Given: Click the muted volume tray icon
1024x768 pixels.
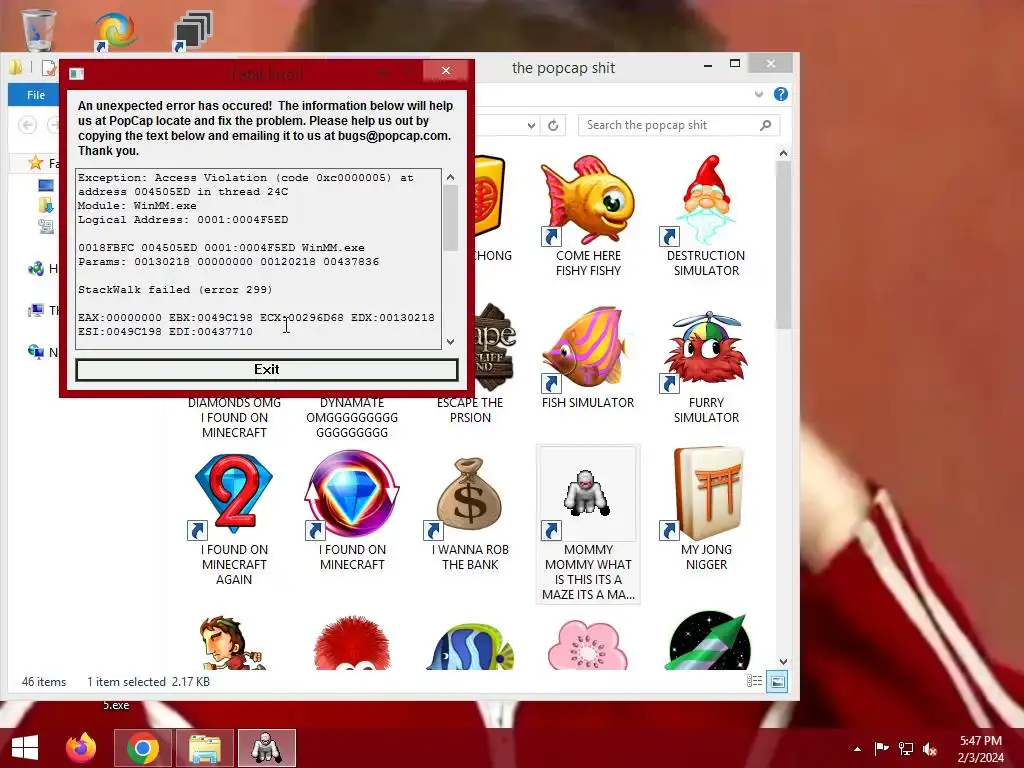Looking at the screenshot, I should point(930,748).
